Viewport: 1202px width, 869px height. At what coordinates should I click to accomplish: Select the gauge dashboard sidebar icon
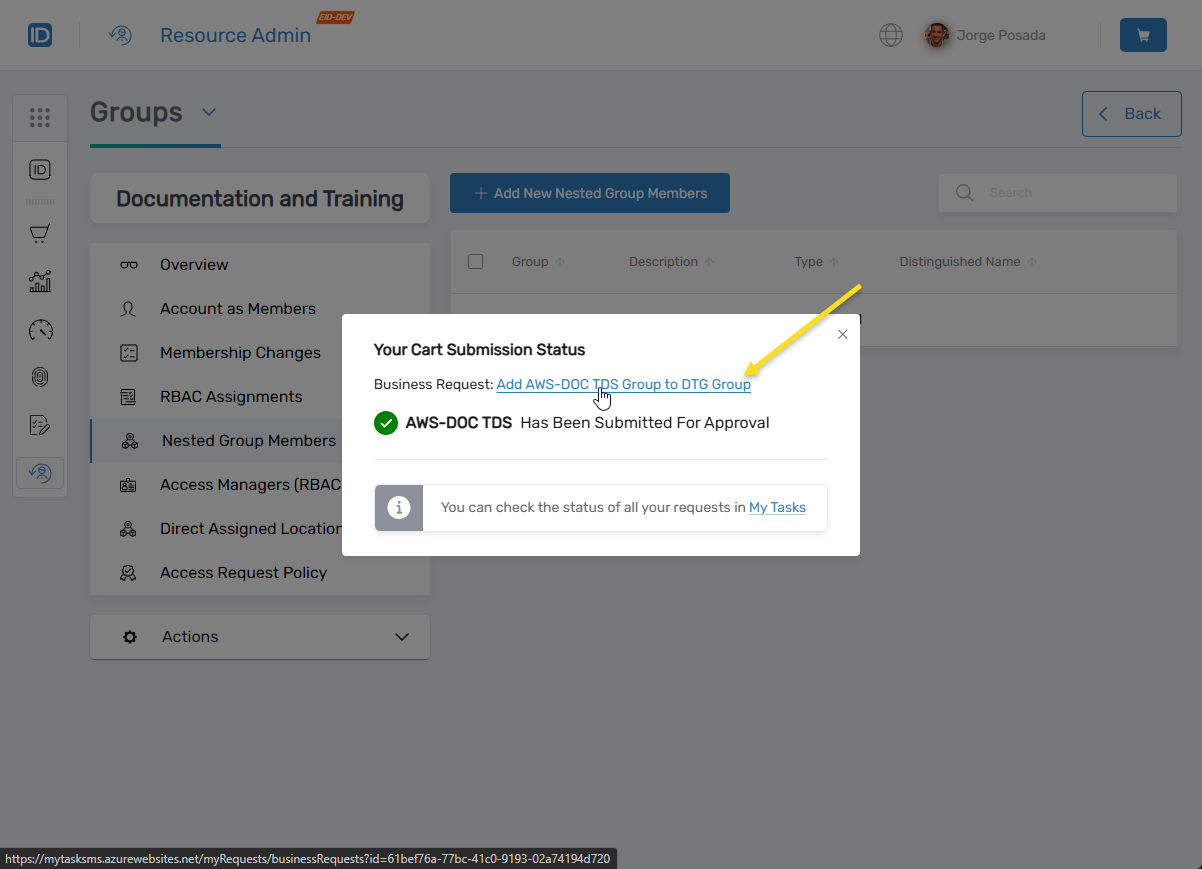pos(40,329)
